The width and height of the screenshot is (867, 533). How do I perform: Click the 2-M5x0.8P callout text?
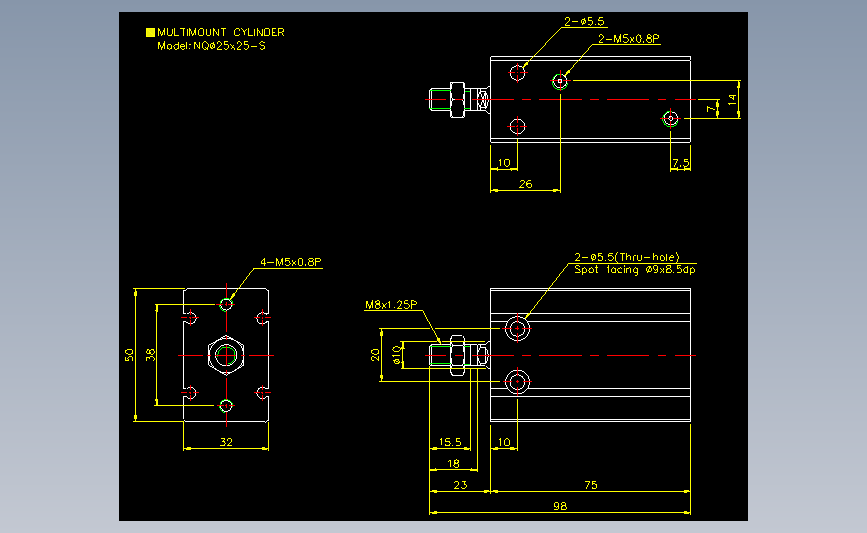[x=629, y=39]
